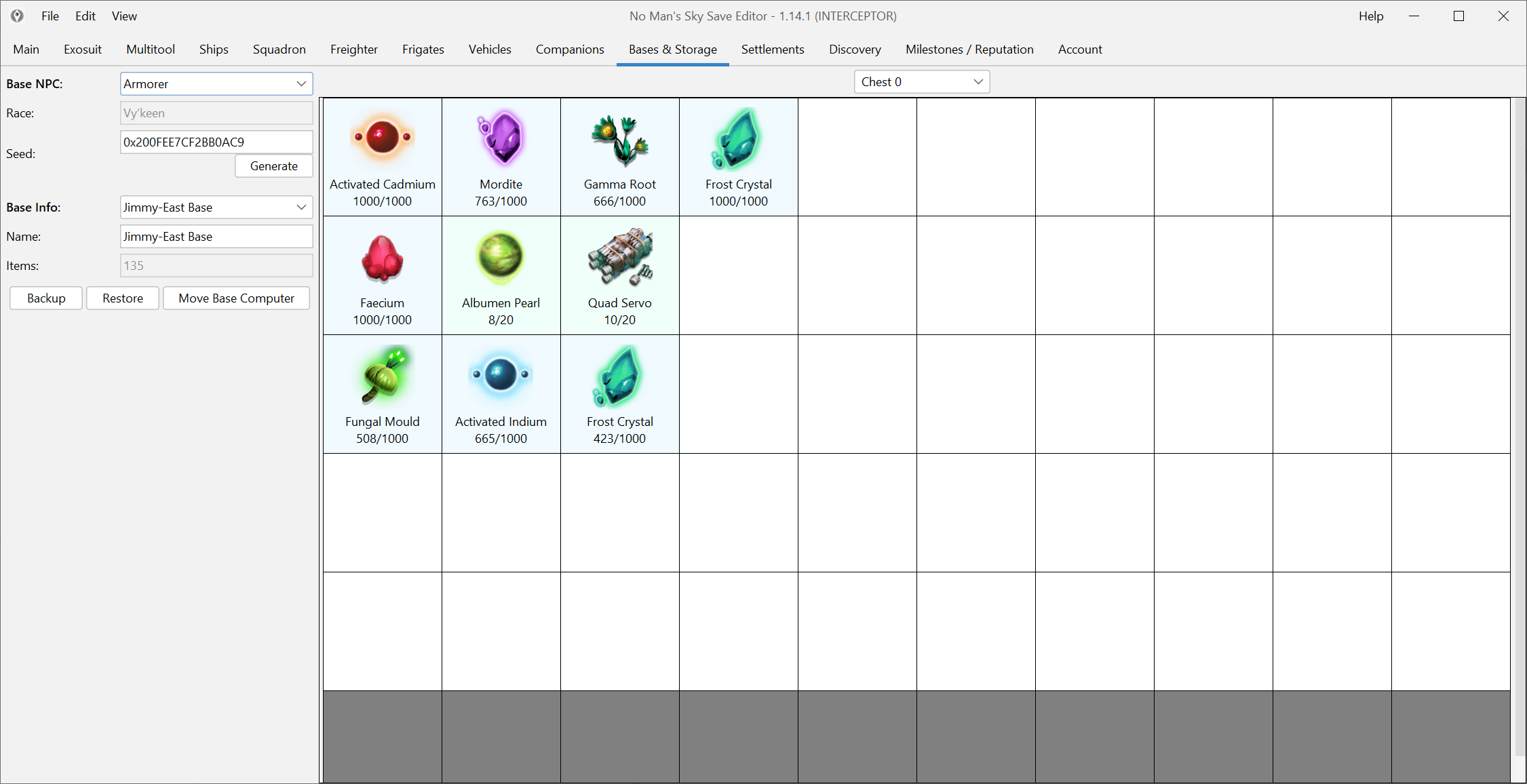Click the Generate seed button

(x=273, y=165)
